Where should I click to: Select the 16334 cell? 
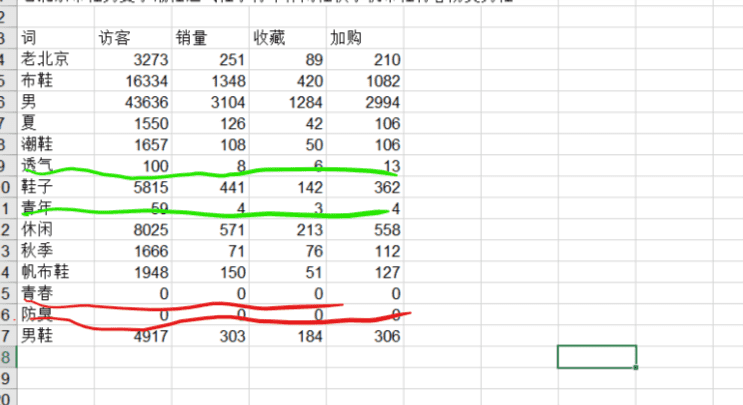click(133, 81)
